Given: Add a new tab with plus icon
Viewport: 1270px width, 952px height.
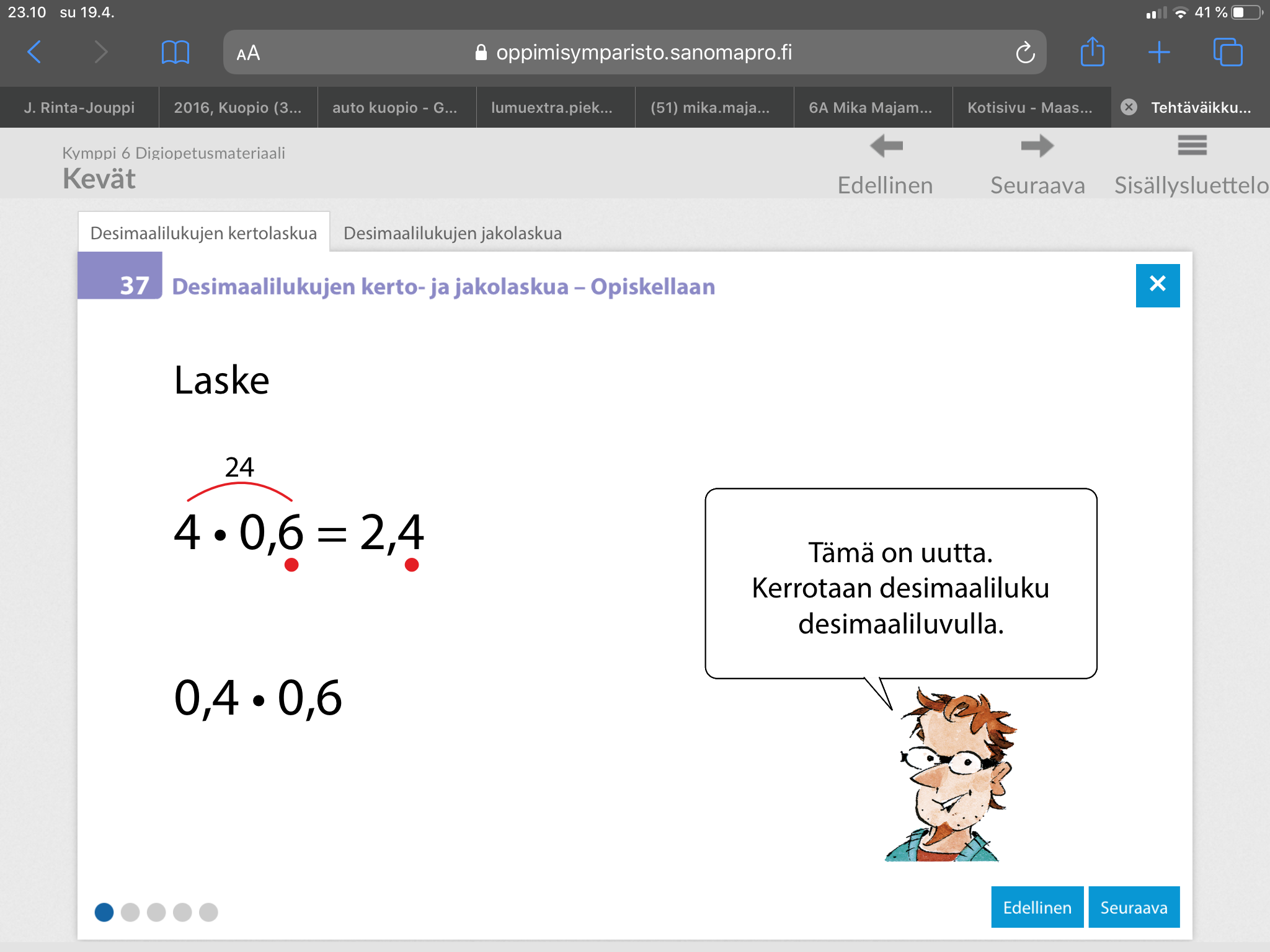Looking at the screenshot, I should (x=1158, y=52).
